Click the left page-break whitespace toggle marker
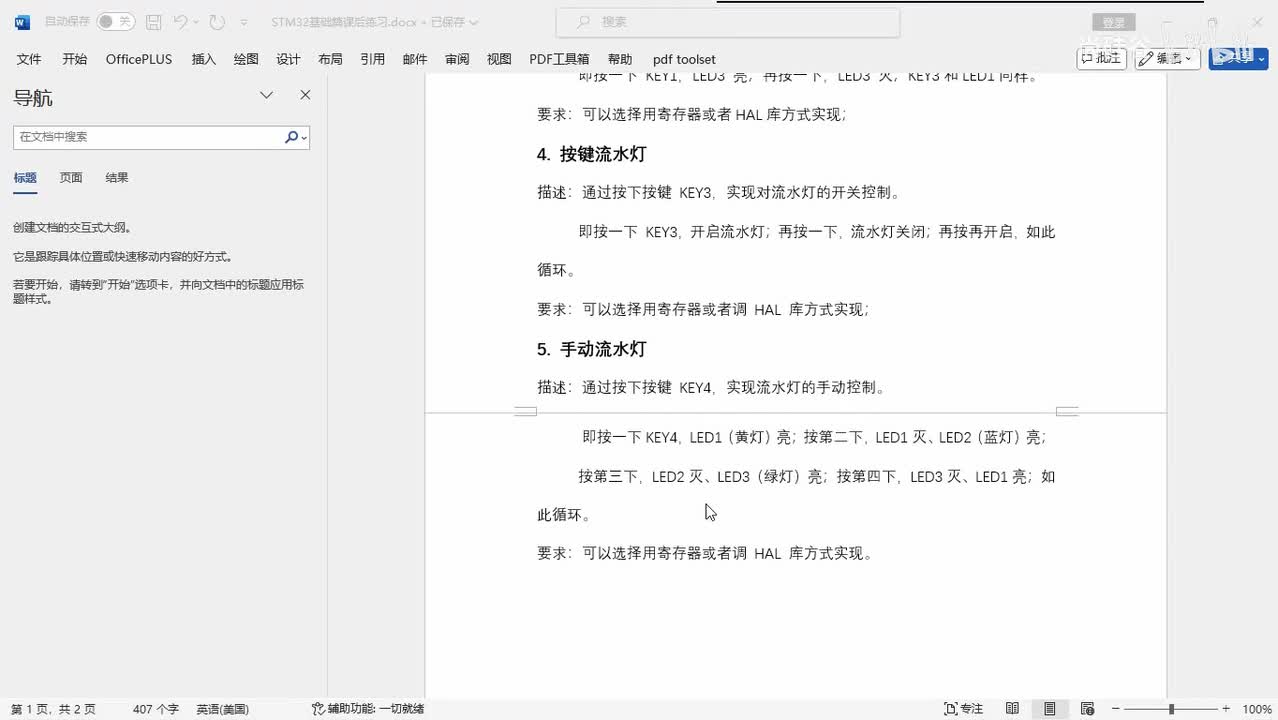The height and width of the screenshot is (720, 1278). tap(525, 411)
